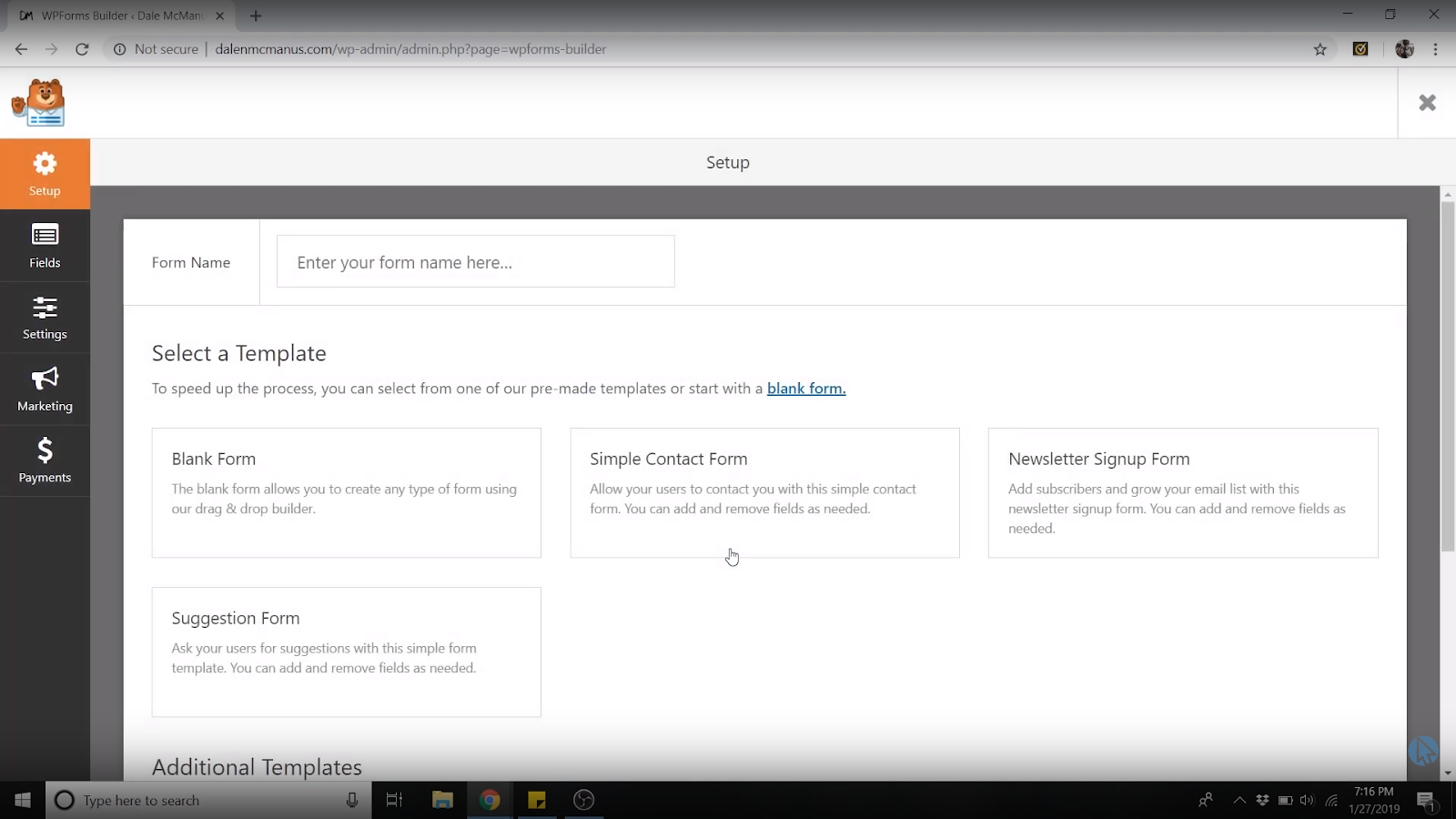Switch to Chrome in the taskbar
Image resolution: width=1456 pixels, height=819 pixels.
pyautogui.click(x=490, y=800)
